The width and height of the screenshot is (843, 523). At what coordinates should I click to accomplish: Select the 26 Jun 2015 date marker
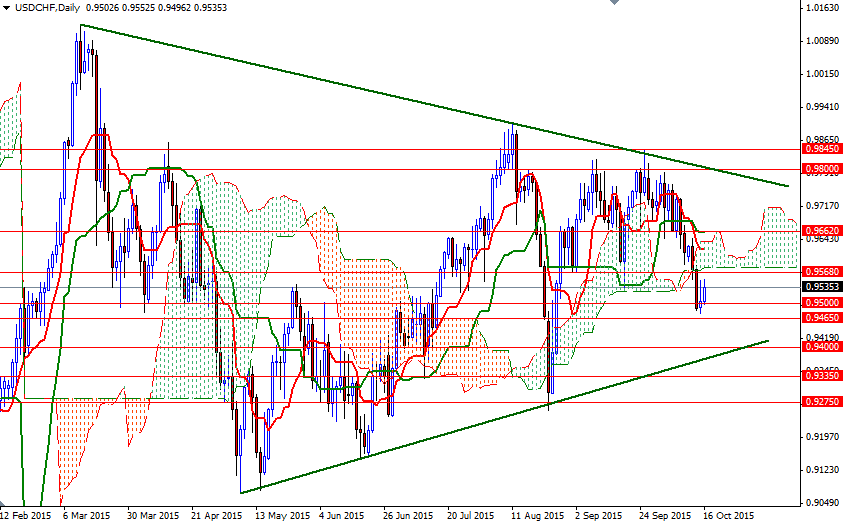pos(406,516)
